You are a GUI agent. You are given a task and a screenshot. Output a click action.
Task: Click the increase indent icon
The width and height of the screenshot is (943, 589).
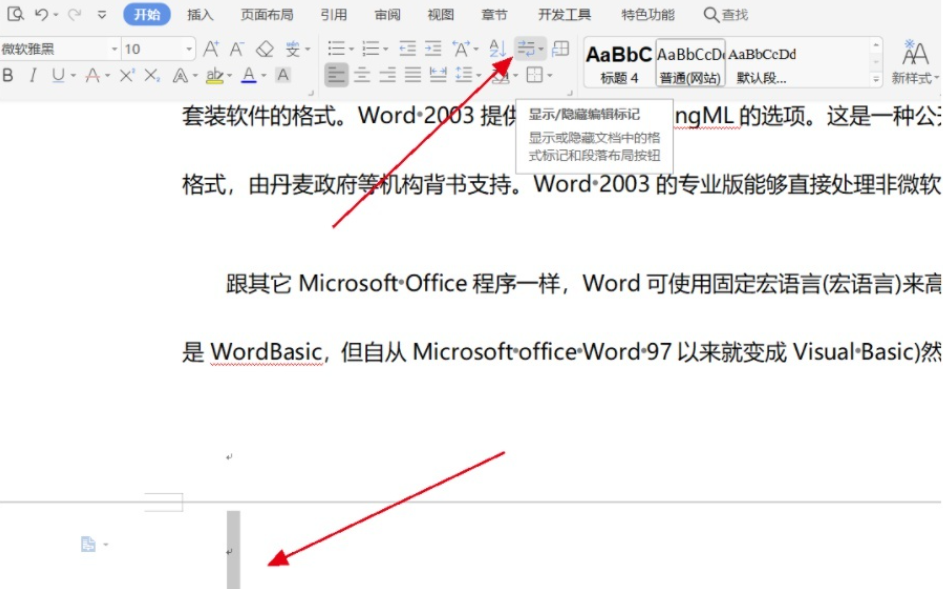(x=432, y=49)
